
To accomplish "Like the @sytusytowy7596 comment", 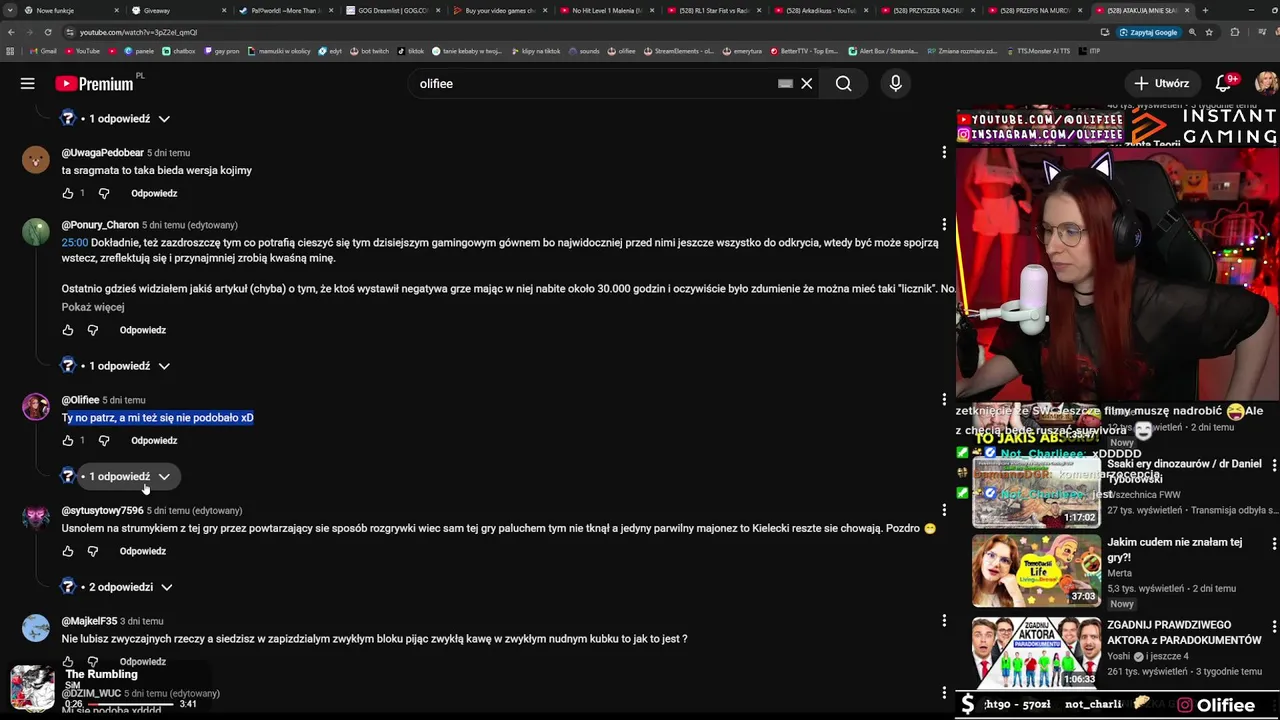I will [x=68, y=551].
